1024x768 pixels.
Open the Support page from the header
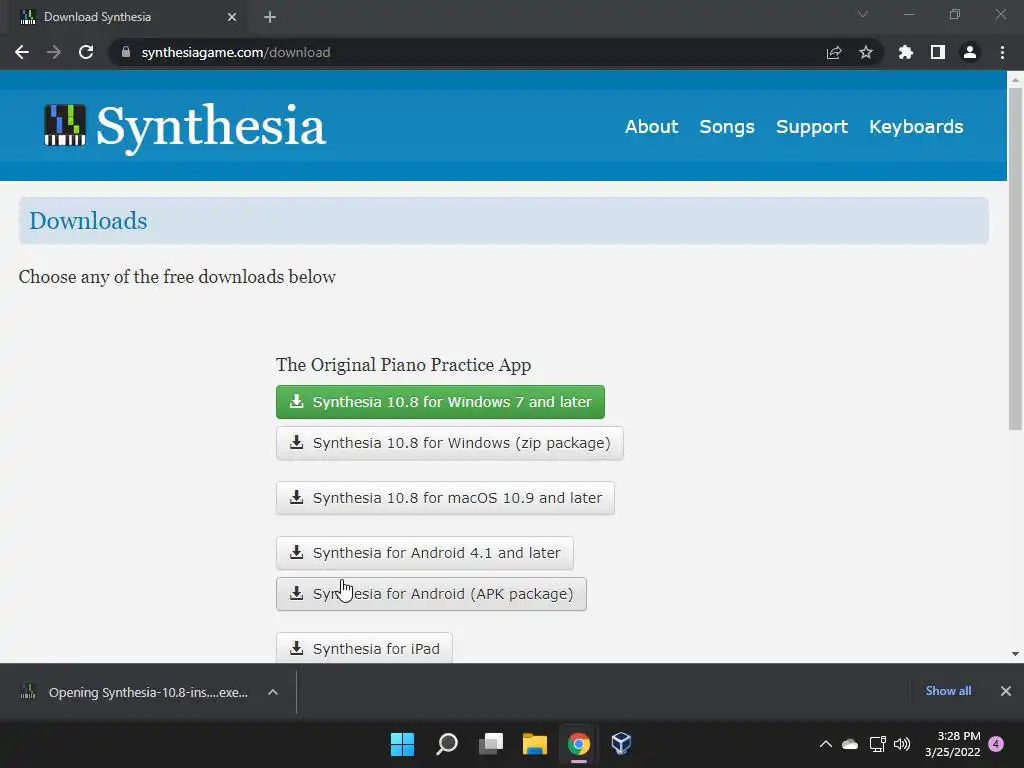click(812, 127)
